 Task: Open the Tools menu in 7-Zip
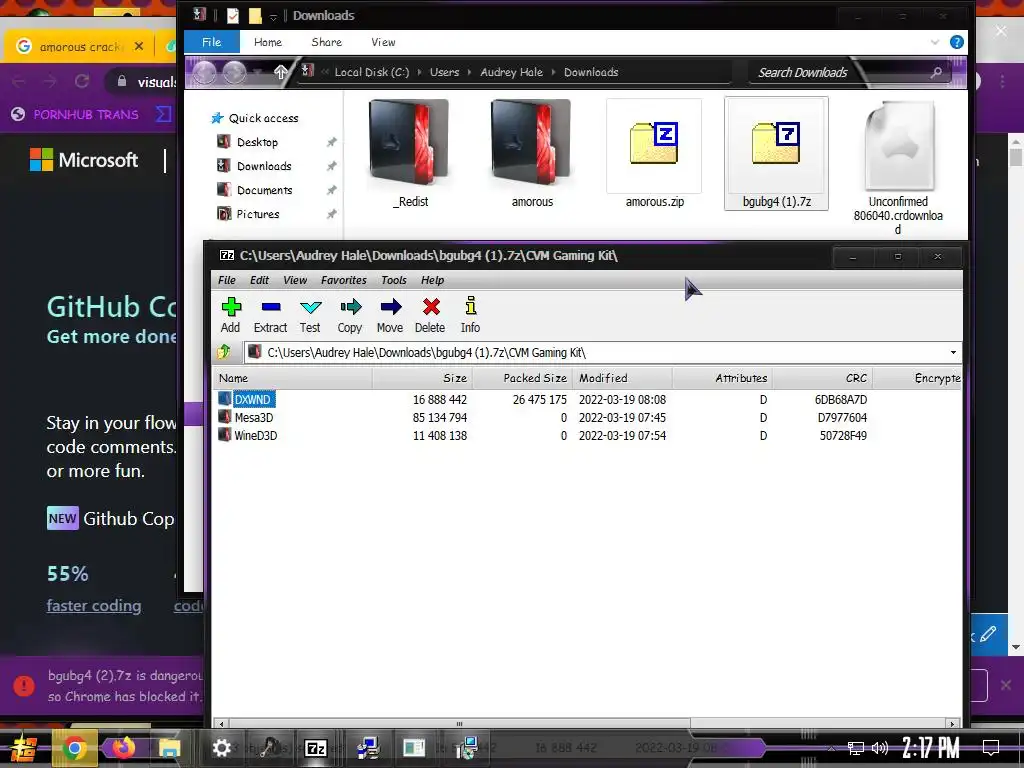point(394,280)
